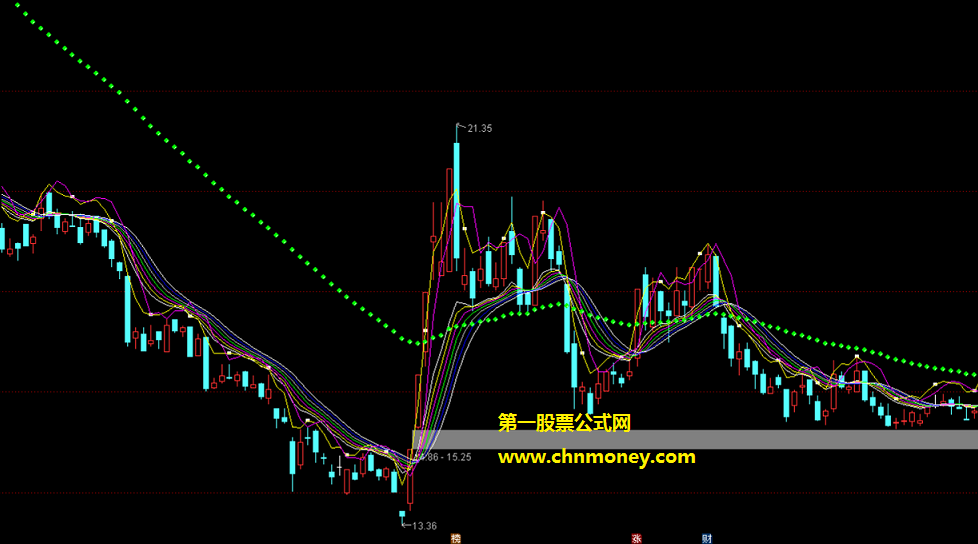Select the 13.36 low price label
Viewport: 978px width, 544px height.
[424, 526]
